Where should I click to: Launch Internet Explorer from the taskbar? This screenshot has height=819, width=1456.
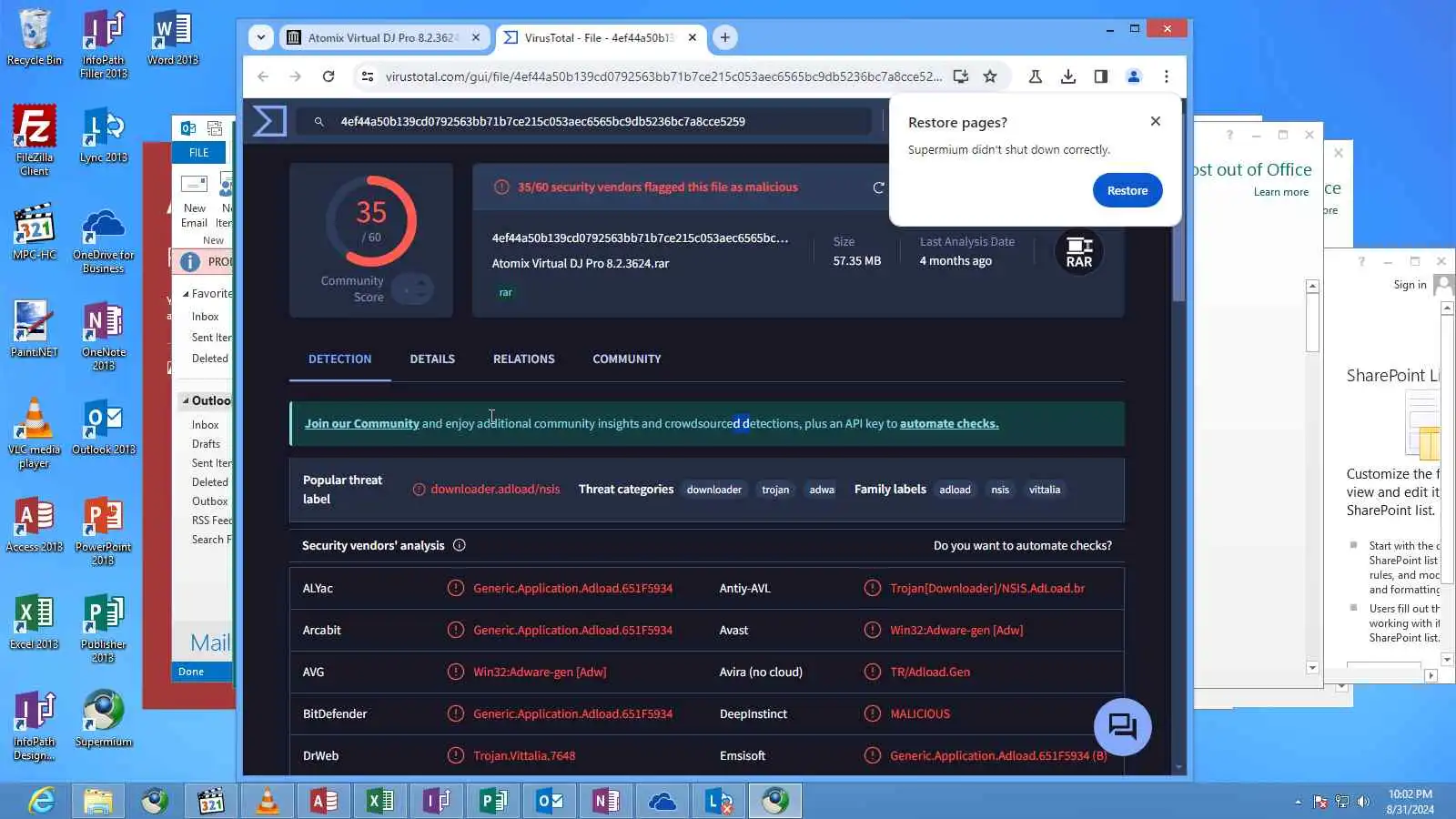coord(42,801)
